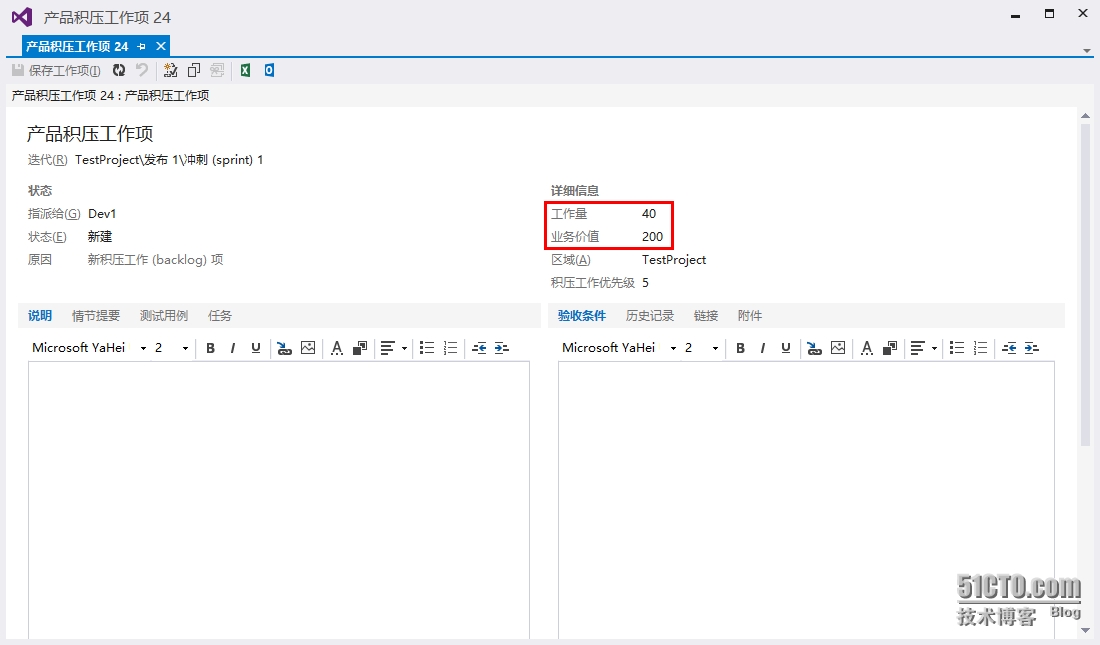The height and width of the screenshot is (645, 1100).
Task: Decrease indent in 验收条件 editor
Action: [1009, 348]
